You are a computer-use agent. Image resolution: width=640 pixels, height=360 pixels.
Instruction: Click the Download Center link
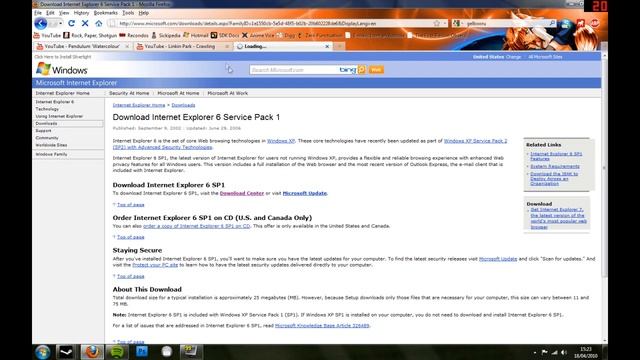click(242, 193)
